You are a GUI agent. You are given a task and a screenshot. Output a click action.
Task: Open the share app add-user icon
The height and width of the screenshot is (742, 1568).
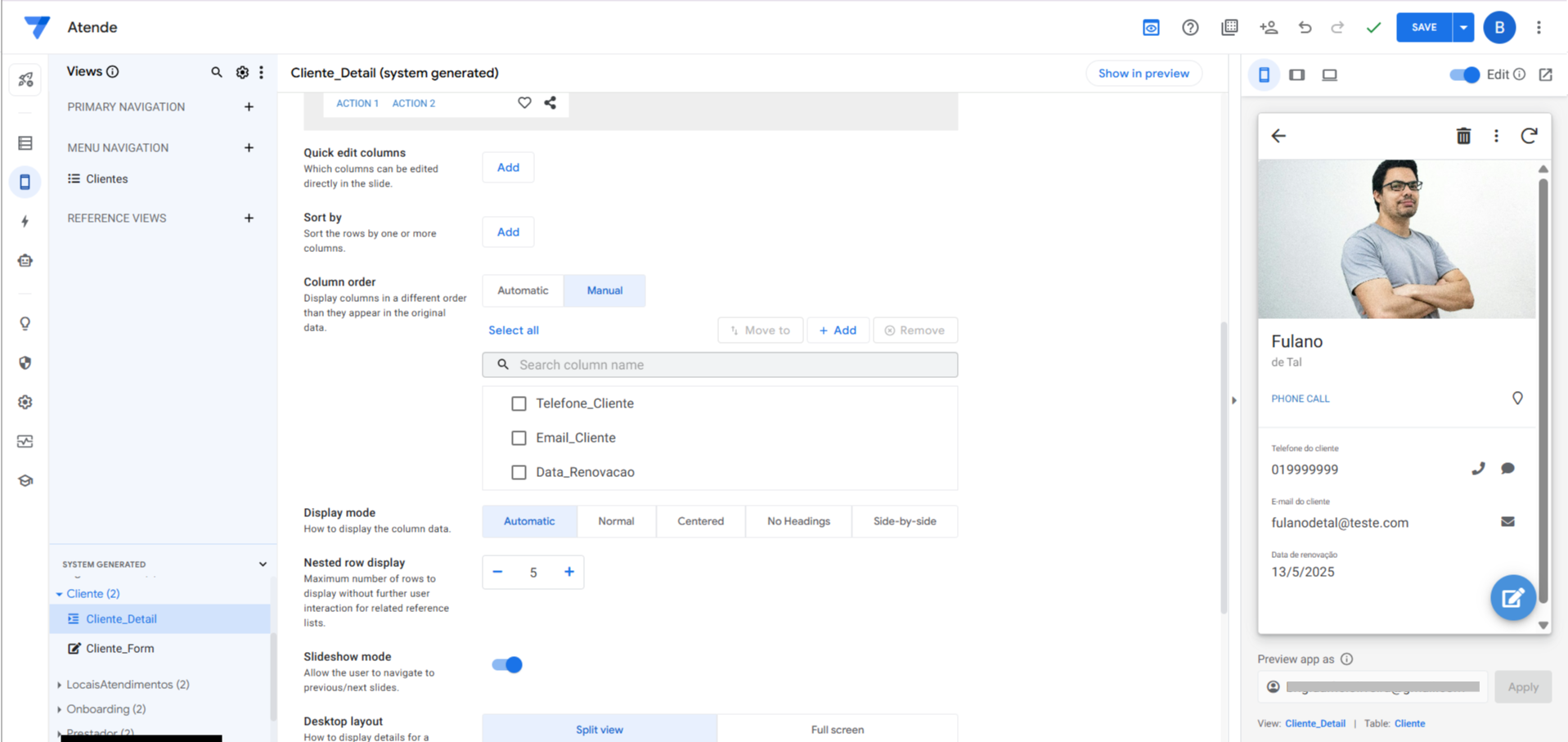click(x=1269, y=28)
